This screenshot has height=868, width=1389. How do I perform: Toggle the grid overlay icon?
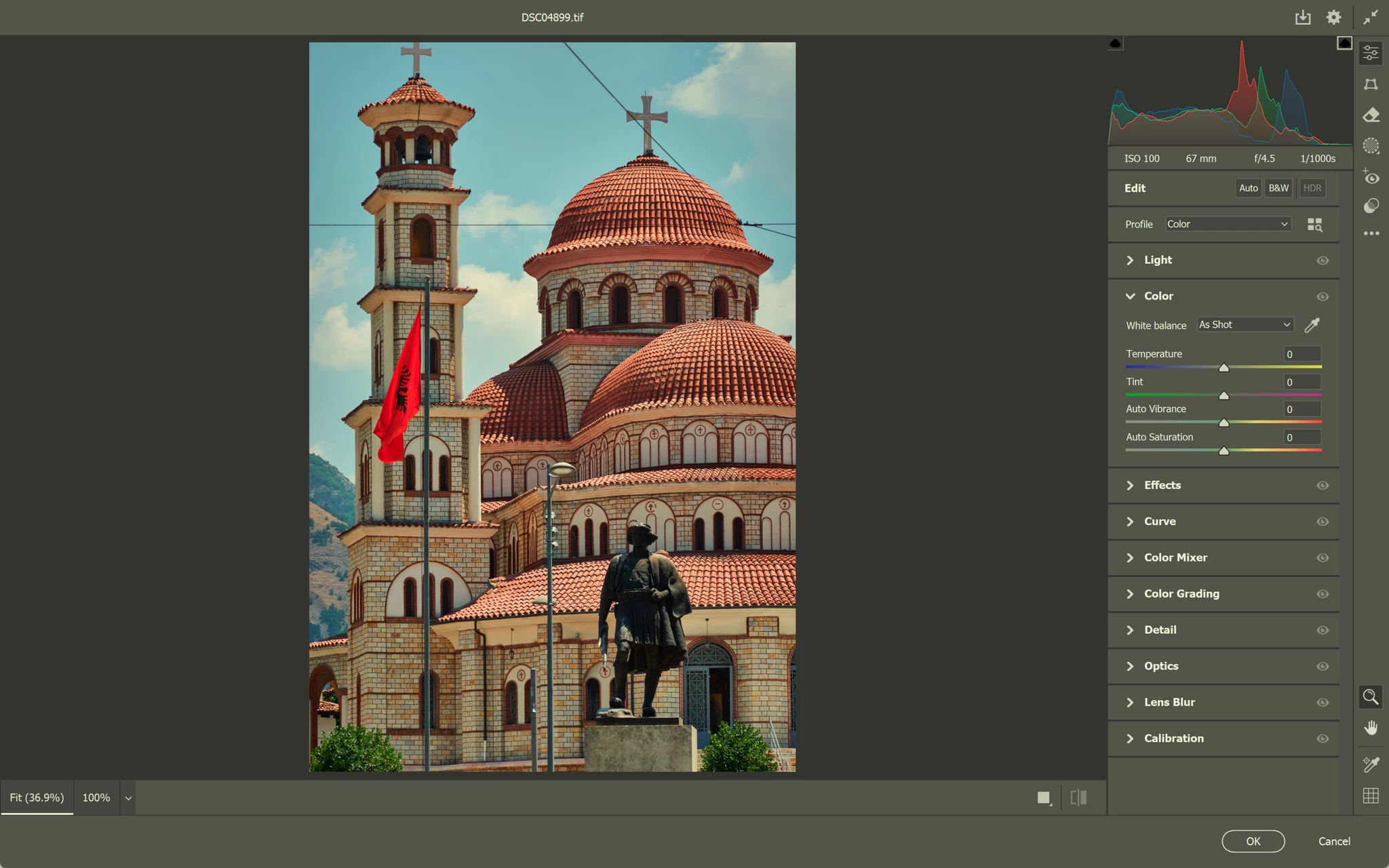(x=1371, y=795)
